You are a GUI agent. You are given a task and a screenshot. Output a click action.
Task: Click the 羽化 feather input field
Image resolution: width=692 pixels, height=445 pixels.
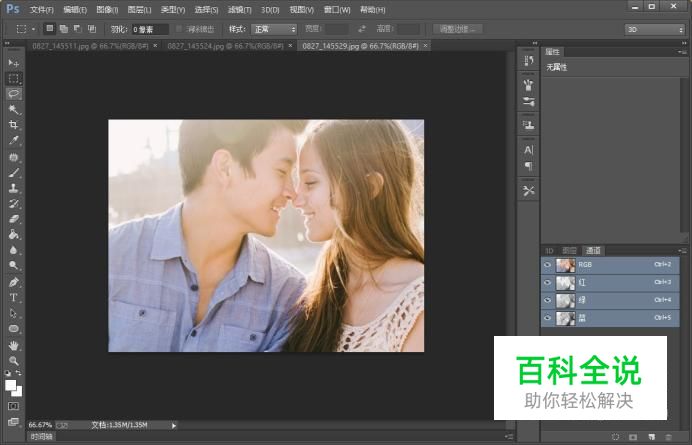coord(150,29)
